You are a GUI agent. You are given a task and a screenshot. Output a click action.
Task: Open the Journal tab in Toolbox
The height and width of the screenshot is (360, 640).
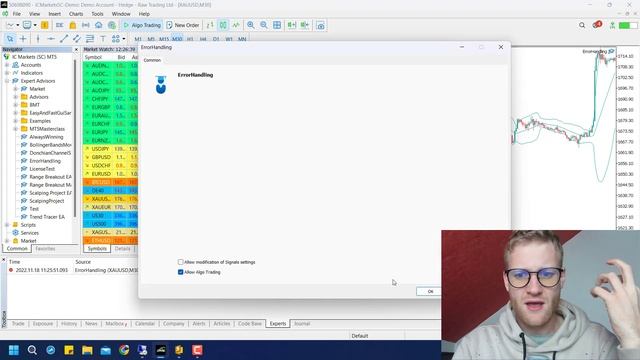coord(302,324)
